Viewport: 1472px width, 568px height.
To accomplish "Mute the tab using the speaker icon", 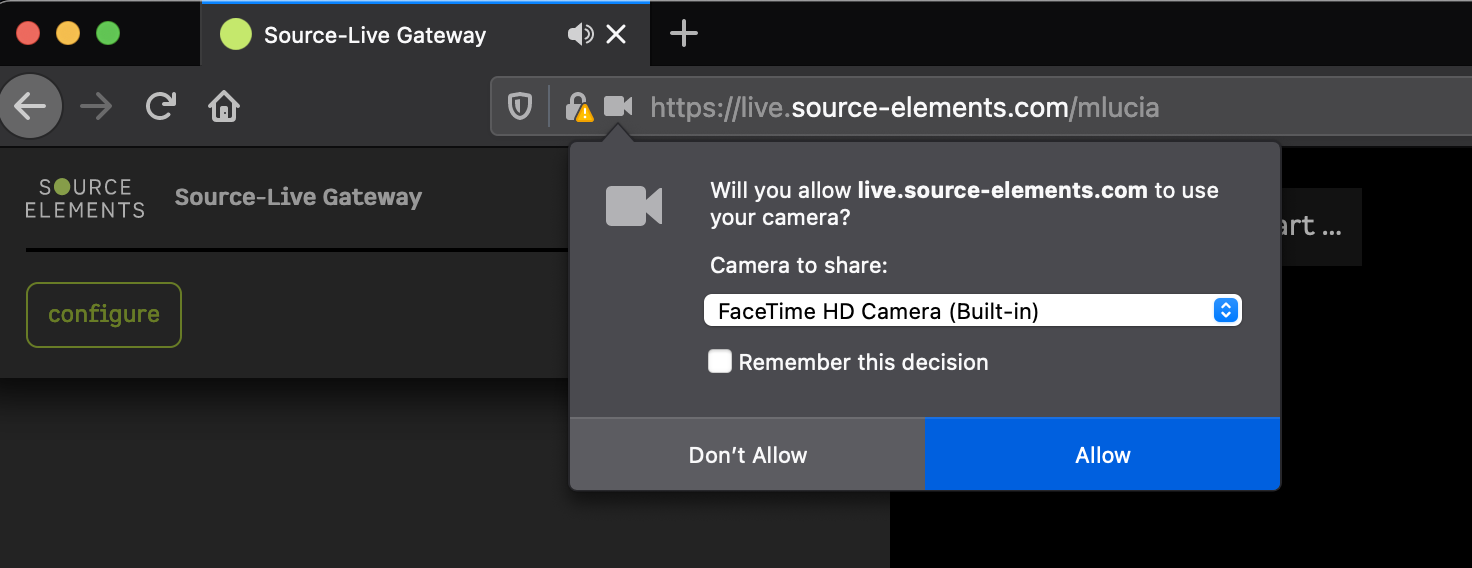I will pyautogui.click(x=580, y=35).
